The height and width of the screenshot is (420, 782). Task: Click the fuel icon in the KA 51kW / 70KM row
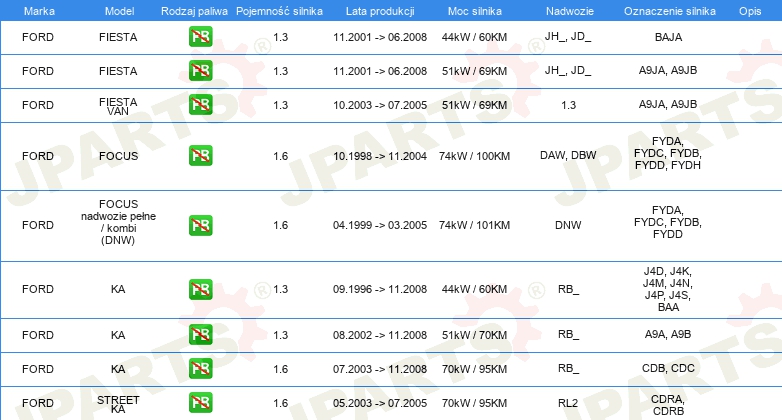200,335
